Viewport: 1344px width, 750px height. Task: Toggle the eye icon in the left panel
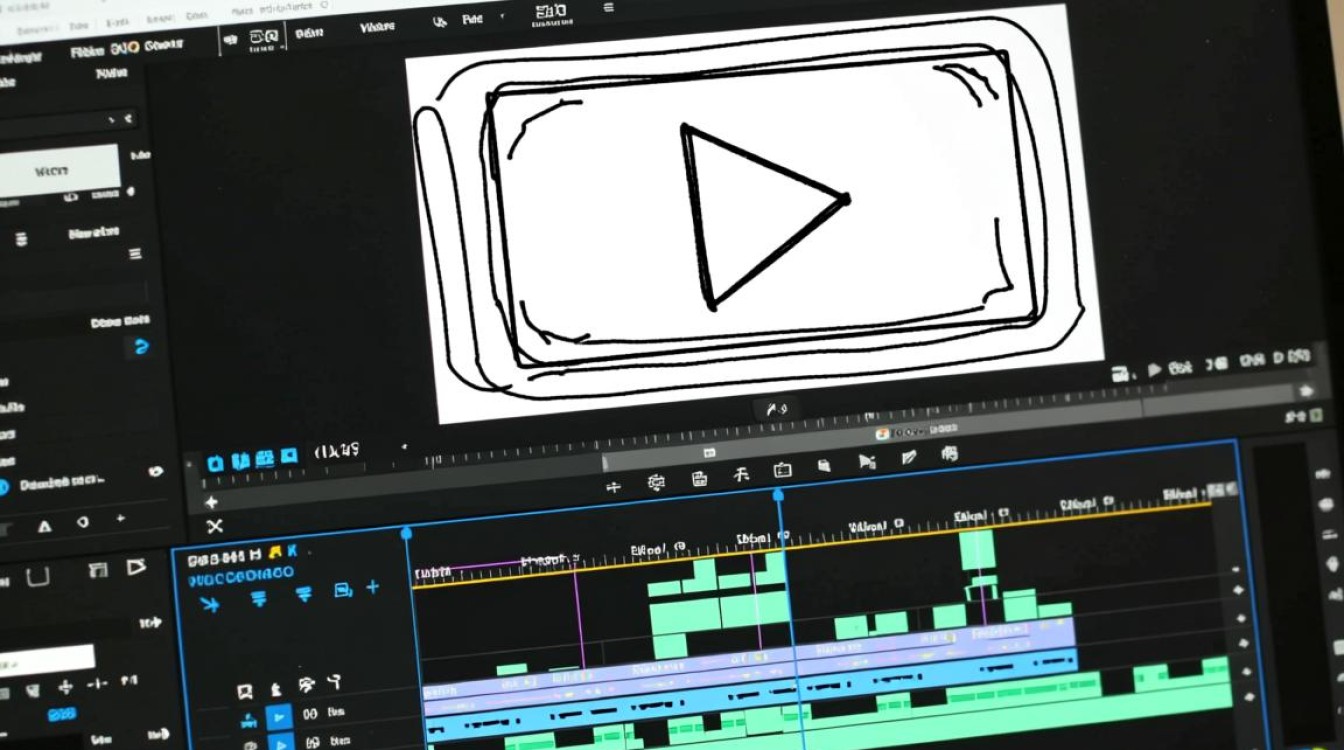(x=156, y=471)
